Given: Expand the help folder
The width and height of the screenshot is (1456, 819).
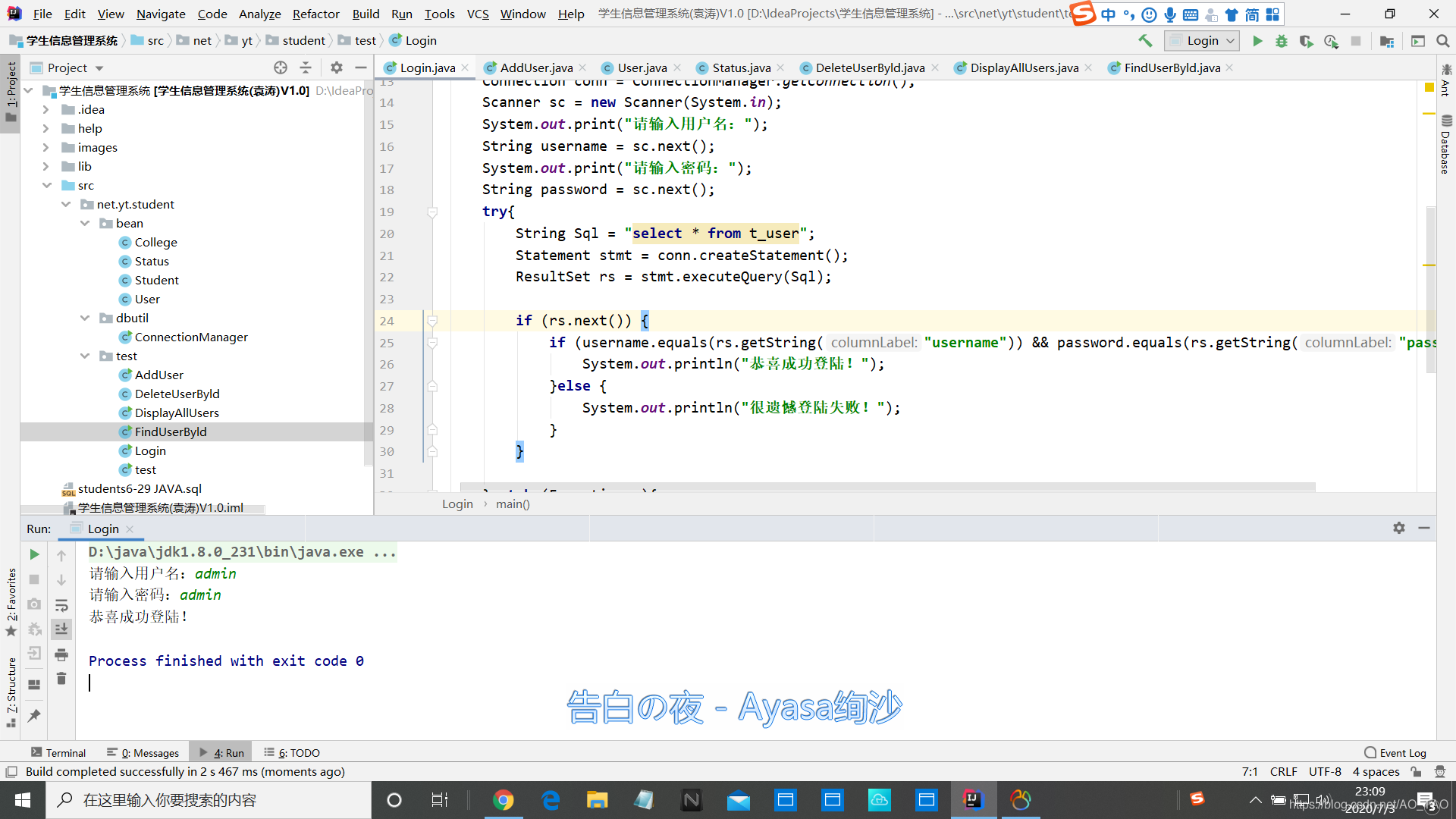Looking at the screenshot, I should [45, 129].
